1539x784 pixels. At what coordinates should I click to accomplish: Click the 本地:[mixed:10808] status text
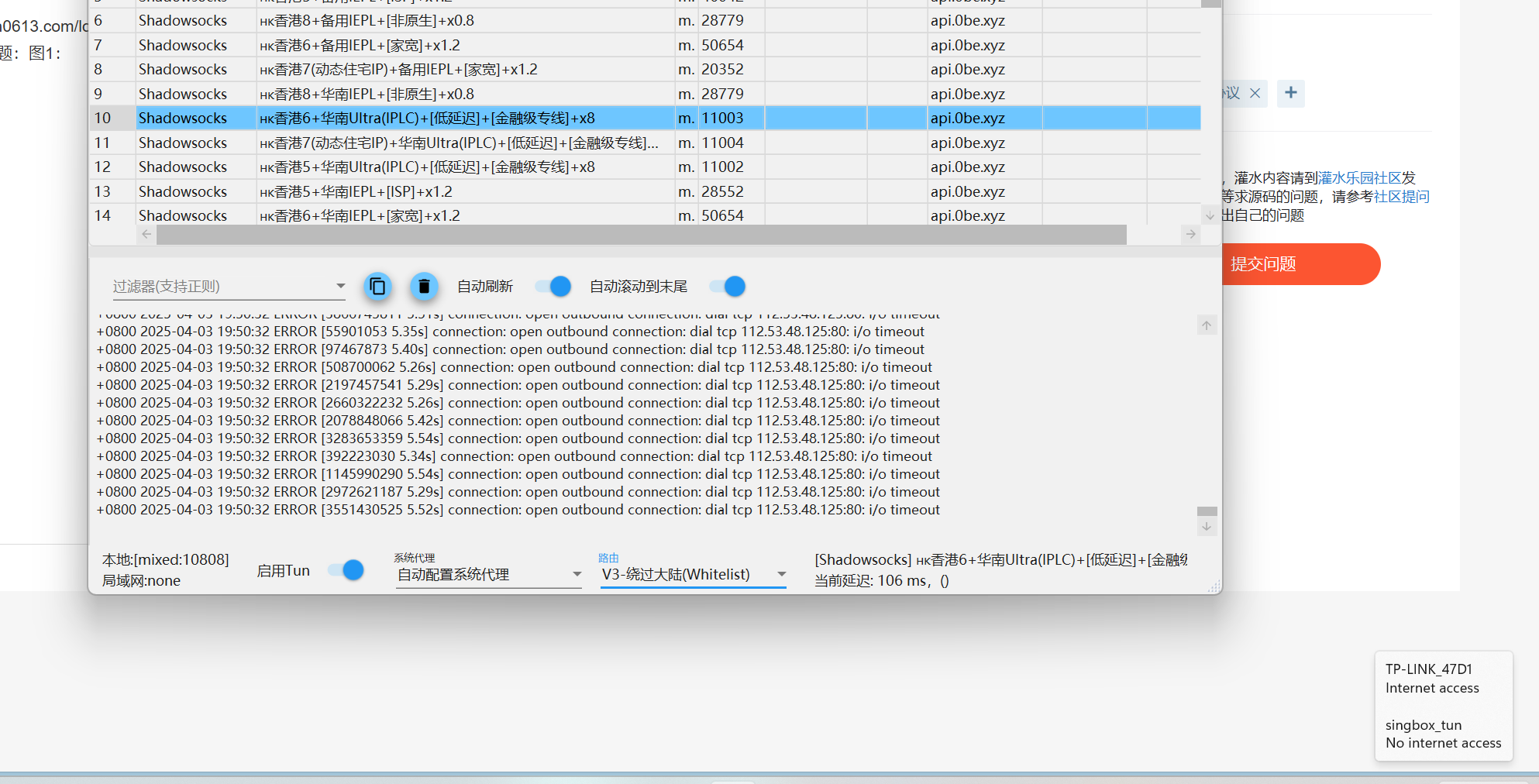[166, 559]
